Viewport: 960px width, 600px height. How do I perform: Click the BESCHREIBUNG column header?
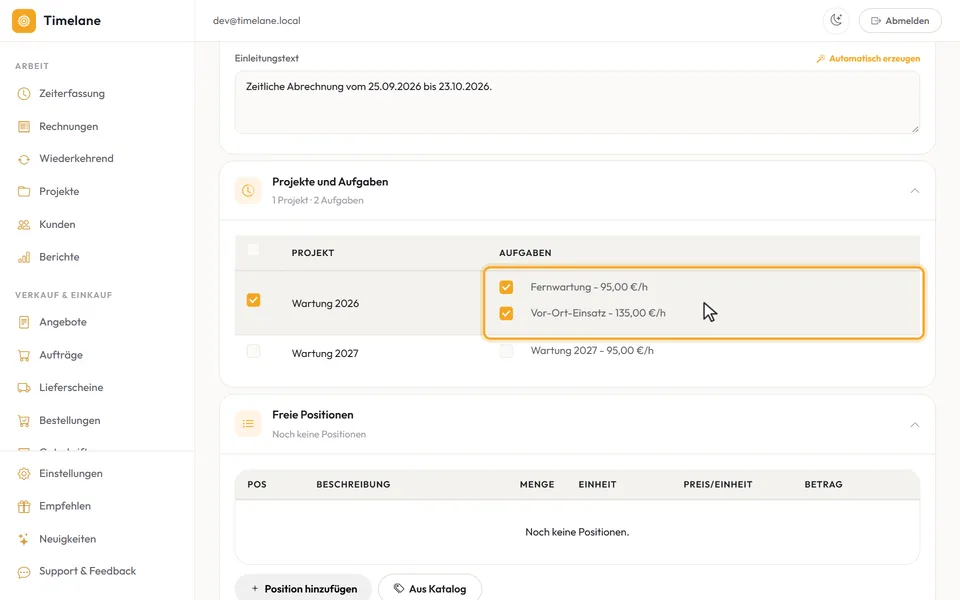[x=353, y=484]
